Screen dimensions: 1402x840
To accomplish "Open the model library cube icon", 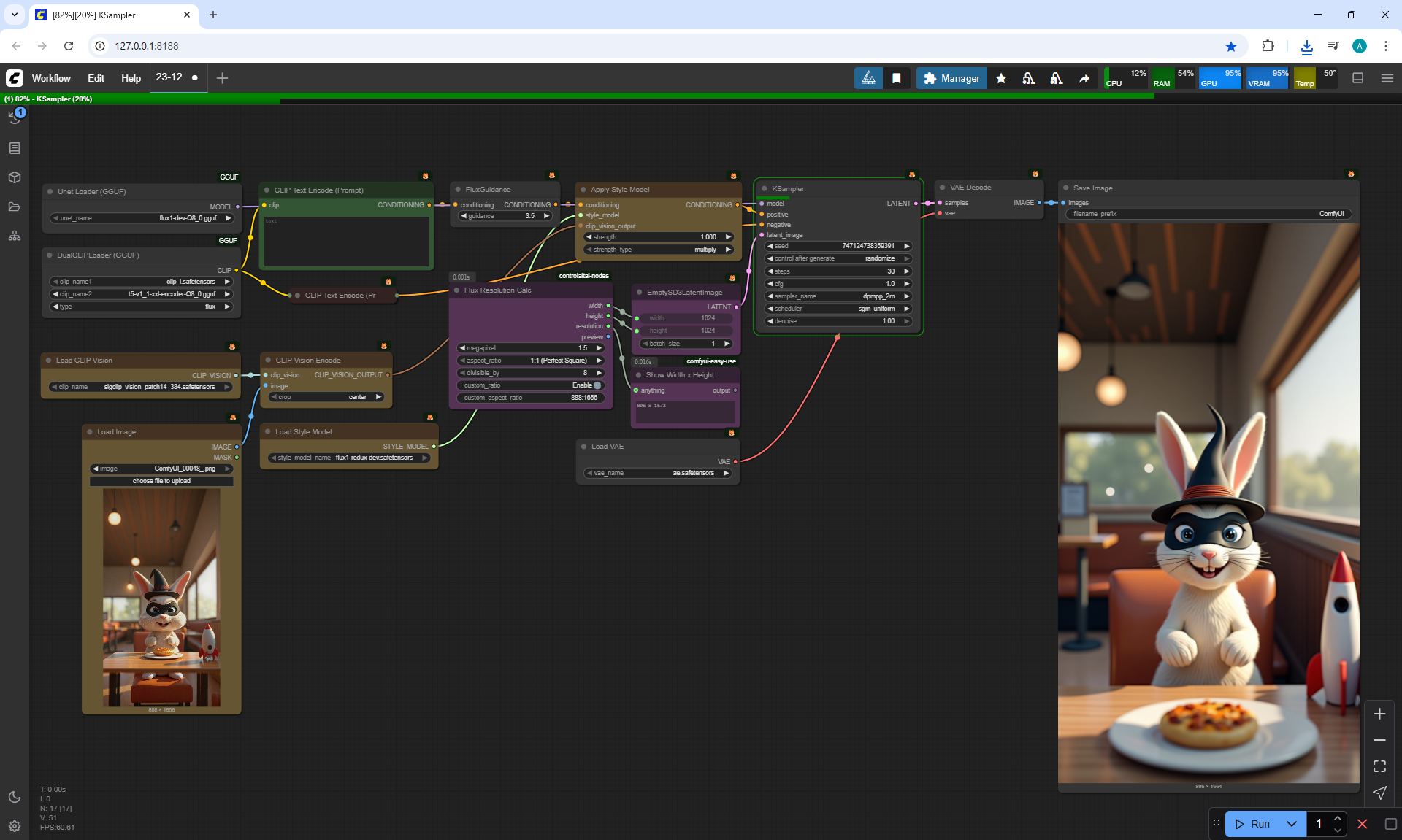I will (x=15, y=177).
